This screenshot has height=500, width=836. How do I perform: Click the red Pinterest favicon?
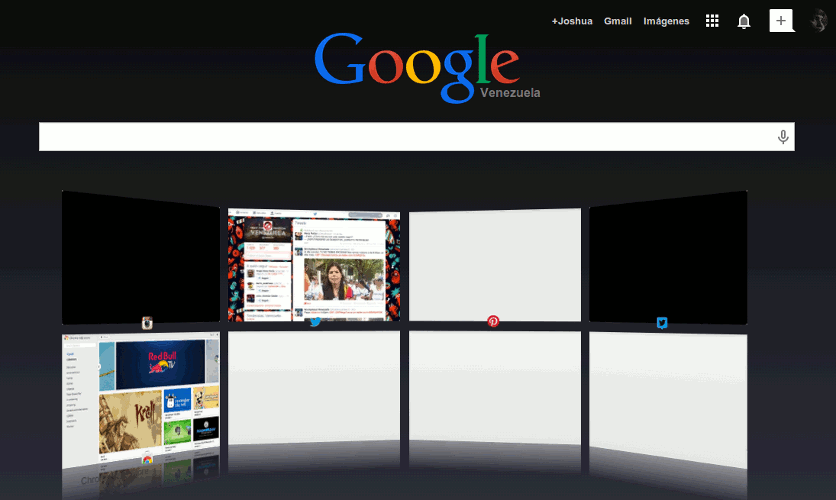point(493,321)
